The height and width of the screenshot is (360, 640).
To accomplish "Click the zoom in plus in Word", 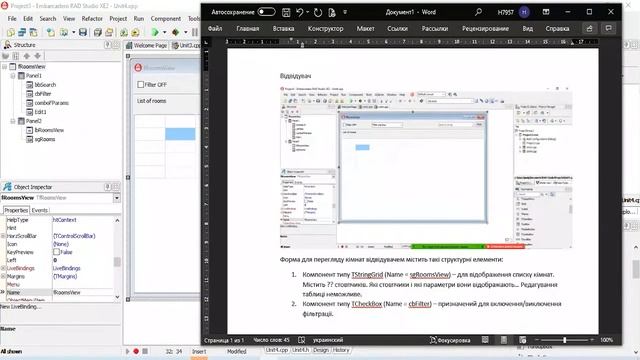I will click(x=592, y=340).
